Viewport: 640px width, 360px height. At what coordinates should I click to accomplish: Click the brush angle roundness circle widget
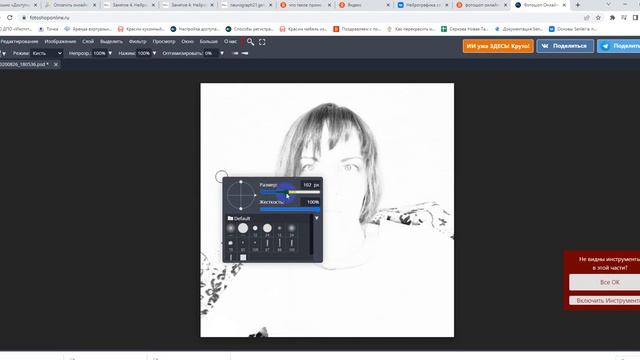(x=241, y=195)
